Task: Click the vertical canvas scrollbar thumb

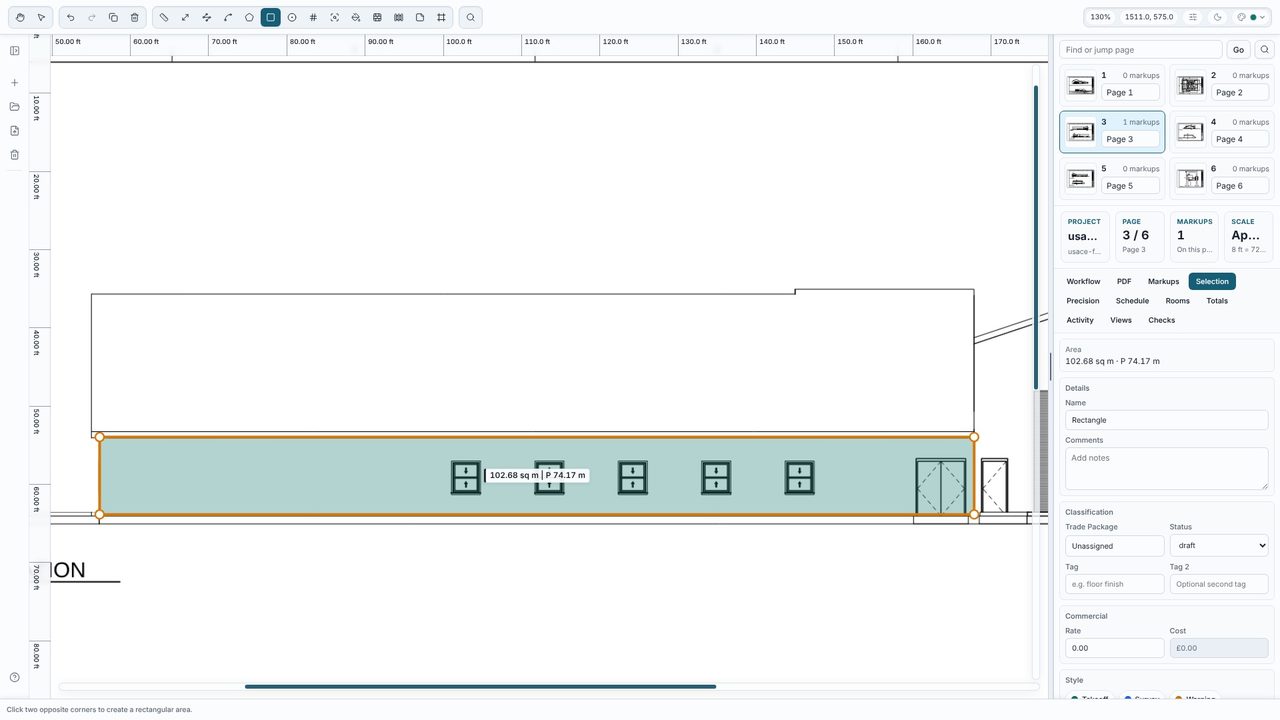Action: pyautogui.click(x=1036, y=237)
